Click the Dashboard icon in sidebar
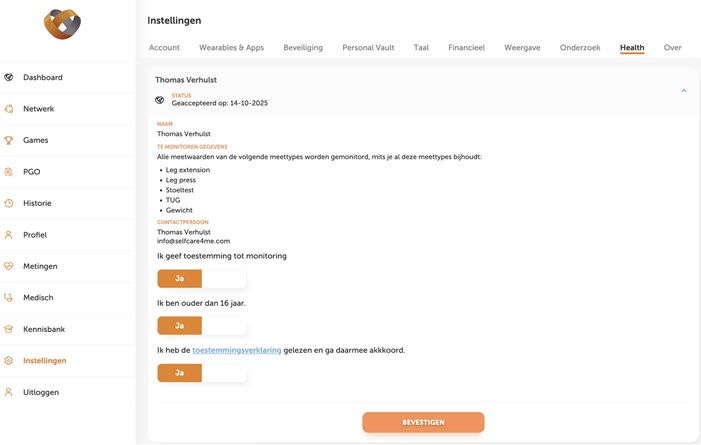701x445 pixels. (9, 77)
